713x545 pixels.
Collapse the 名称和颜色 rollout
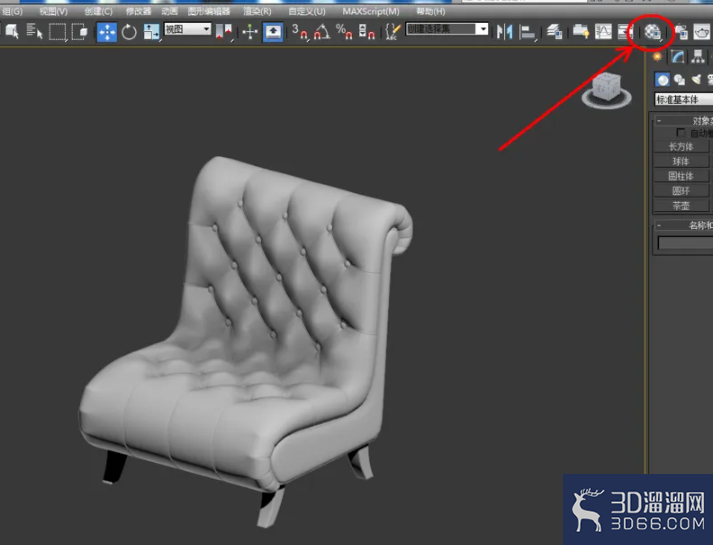tap(683, 225)
